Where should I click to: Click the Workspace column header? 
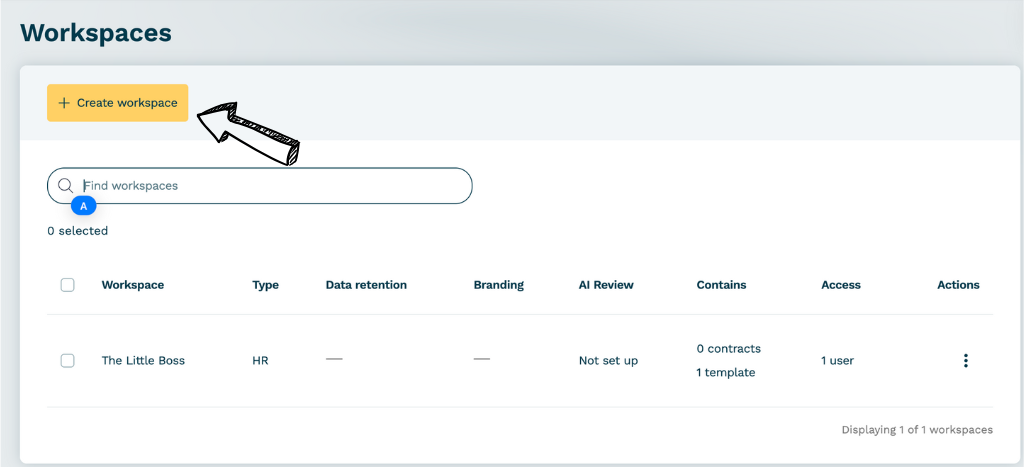pyautogui.click(x=133, y=285)
